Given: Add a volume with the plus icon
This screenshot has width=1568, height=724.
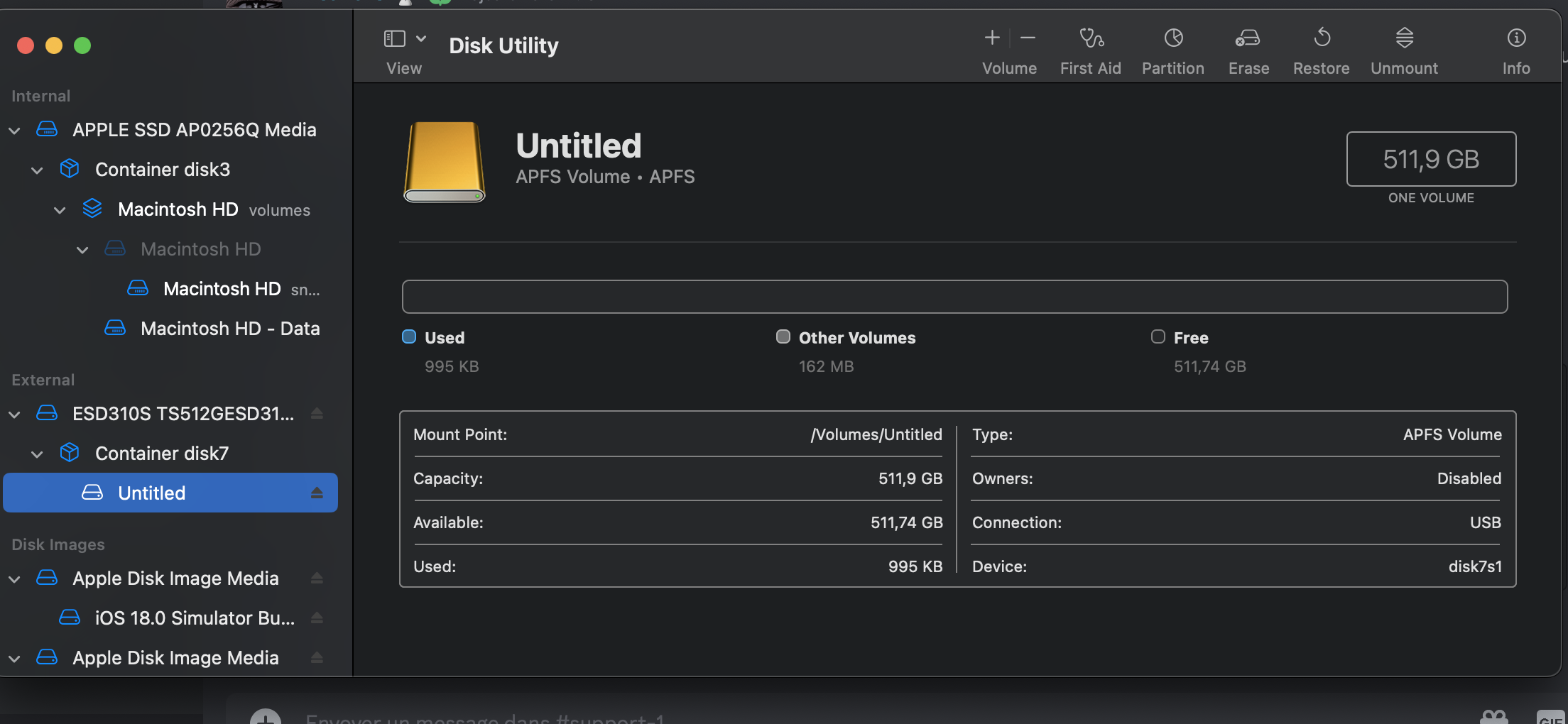Looking at the screenshot, I should 992,38.
